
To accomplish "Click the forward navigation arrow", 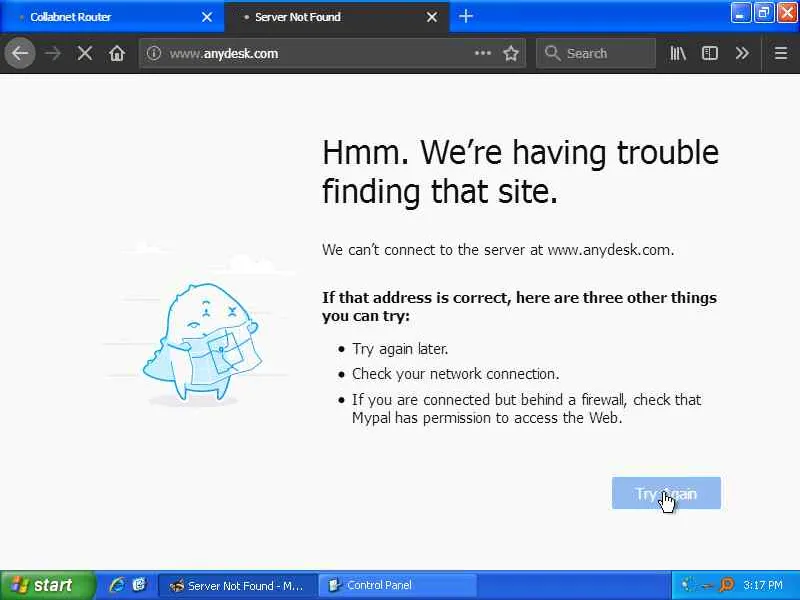I will click(53, 53).
